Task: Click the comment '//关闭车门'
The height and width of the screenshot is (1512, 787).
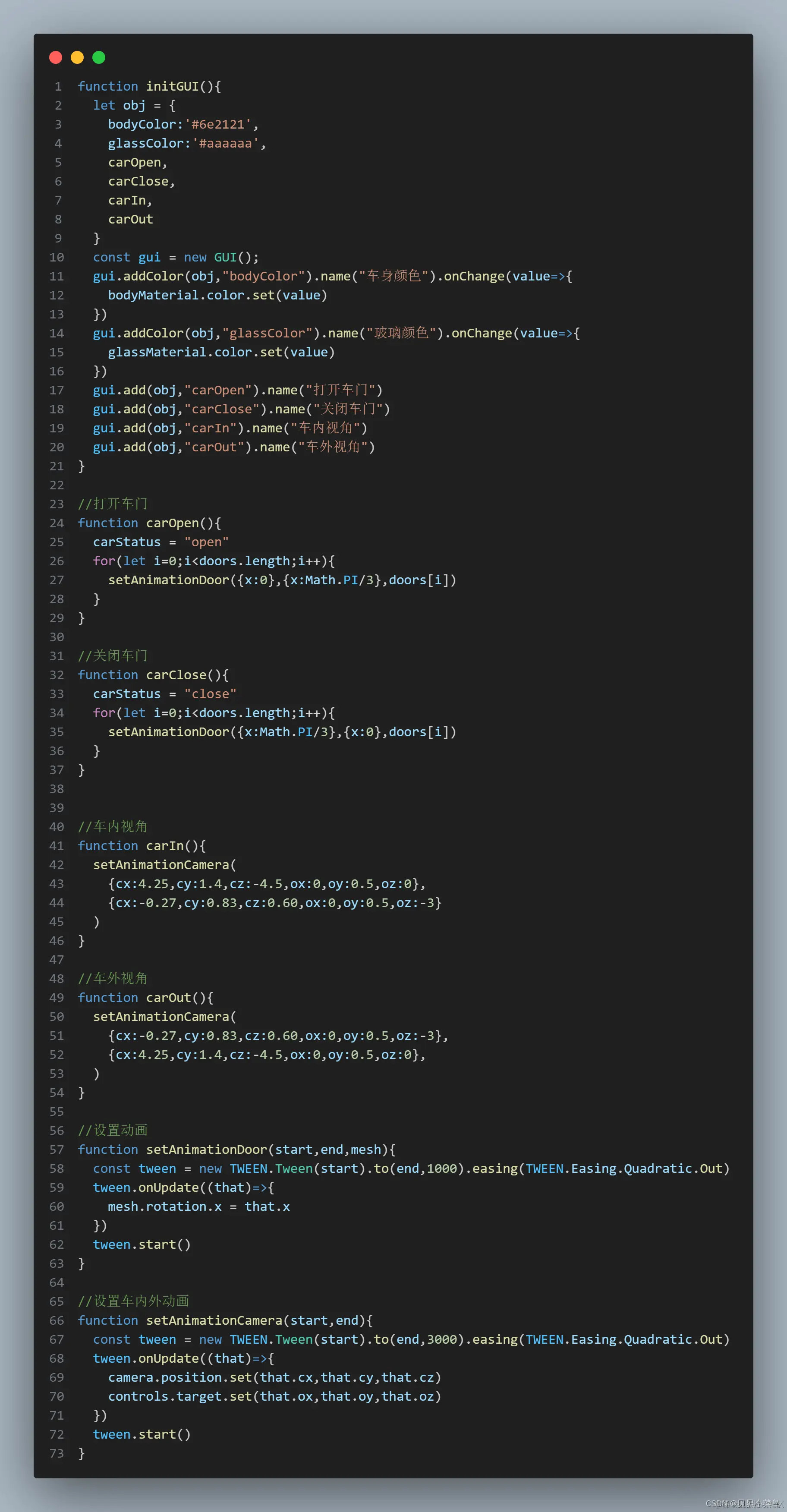Action: 113,655
